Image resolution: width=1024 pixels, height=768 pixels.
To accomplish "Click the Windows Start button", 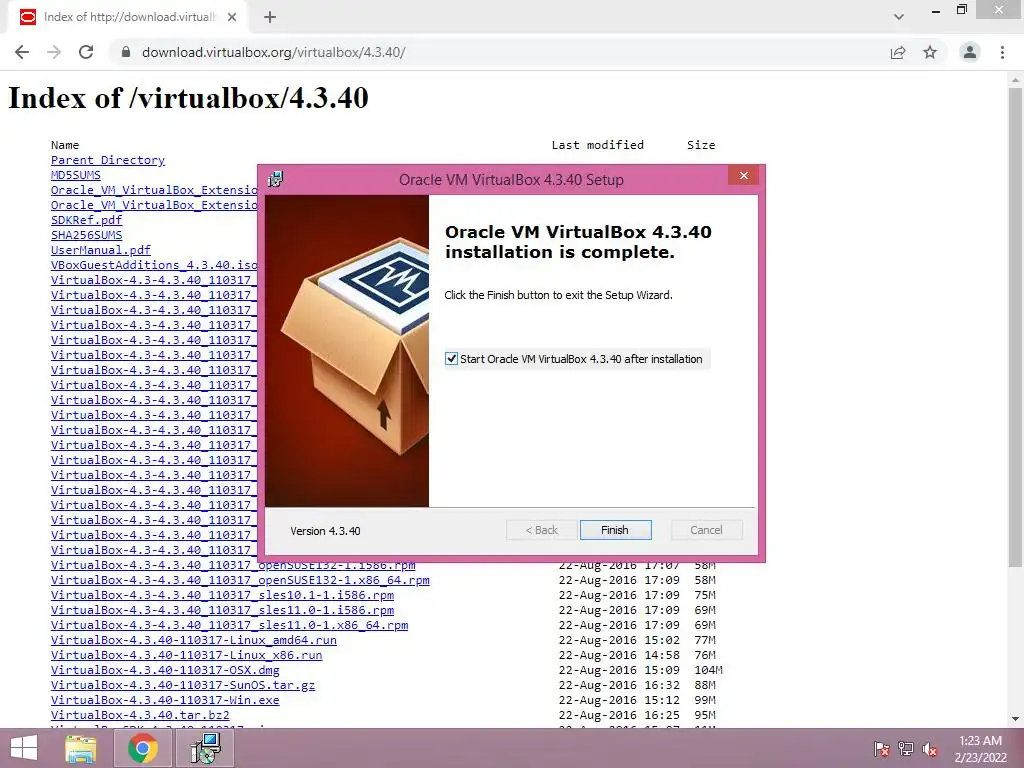I will (24, 748).
